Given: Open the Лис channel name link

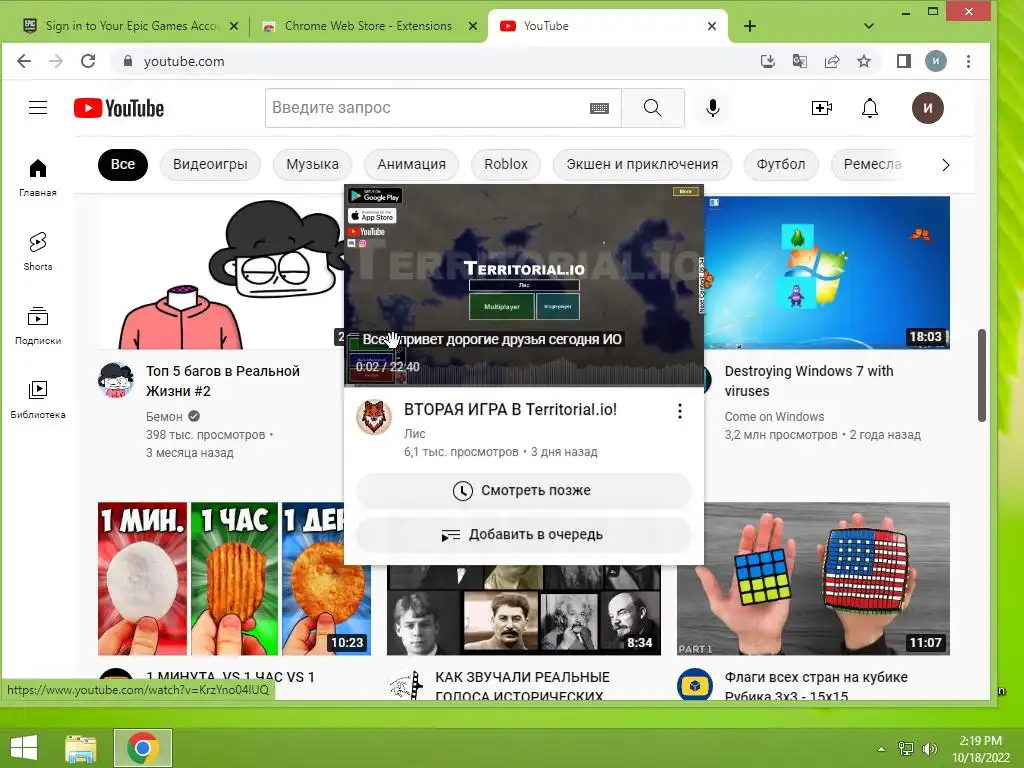Looking at the screenshot, I should [415, 434].
